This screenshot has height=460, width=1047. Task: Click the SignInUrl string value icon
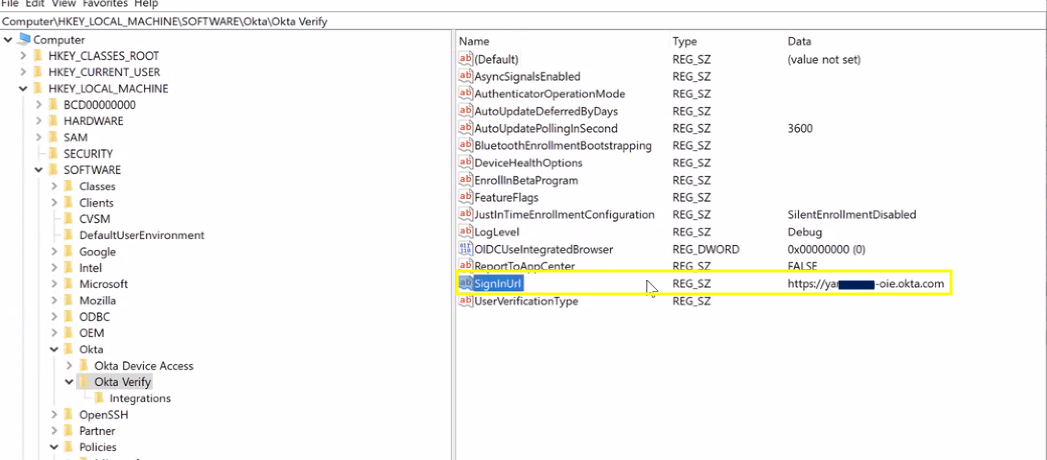click(x=465, y=284)
